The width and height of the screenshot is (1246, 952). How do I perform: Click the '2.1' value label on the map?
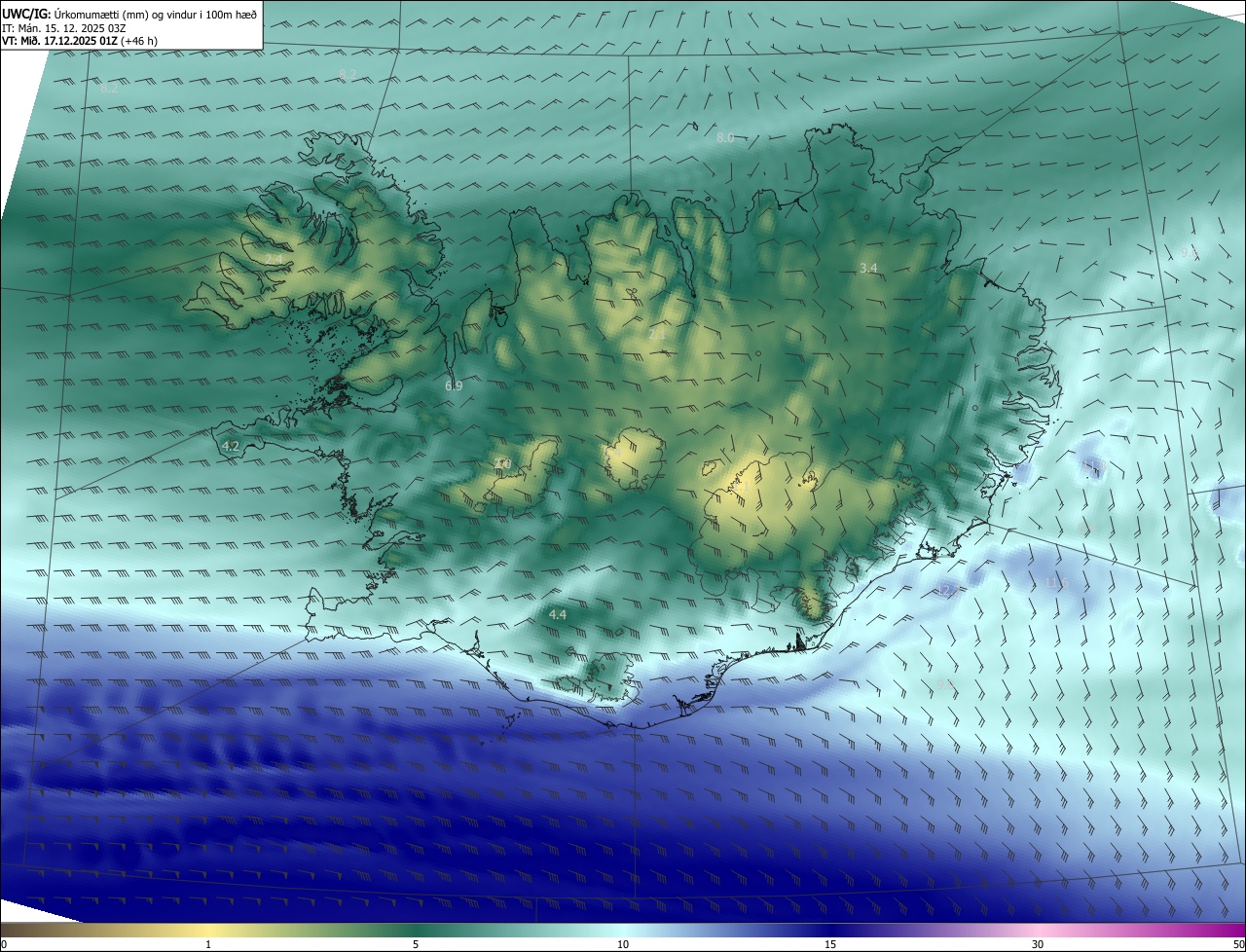coord(657,334)
